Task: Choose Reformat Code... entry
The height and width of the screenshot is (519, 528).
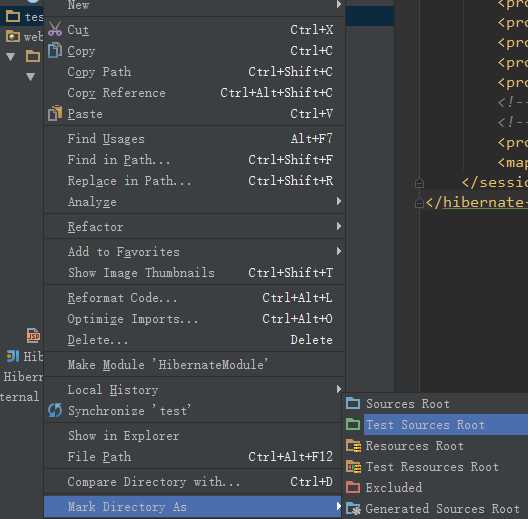Action: 194,297
